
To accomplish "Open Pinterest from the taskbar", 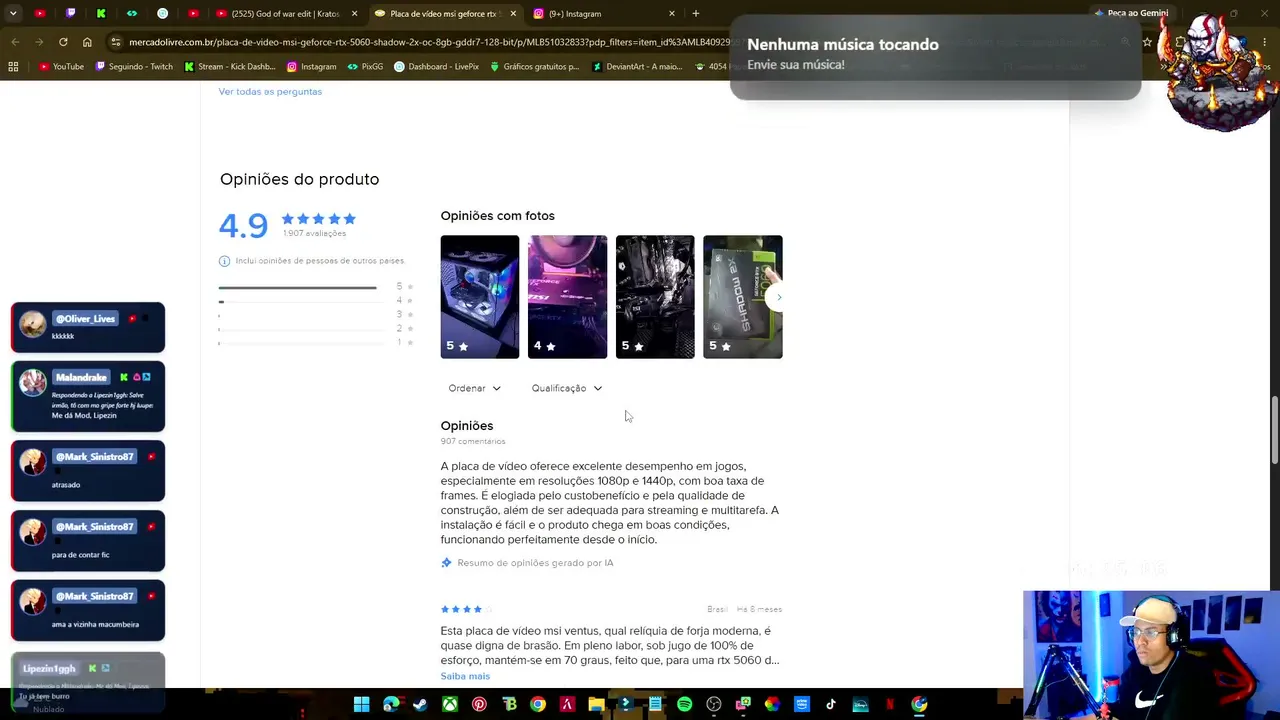I will click(x=479, y=704).
